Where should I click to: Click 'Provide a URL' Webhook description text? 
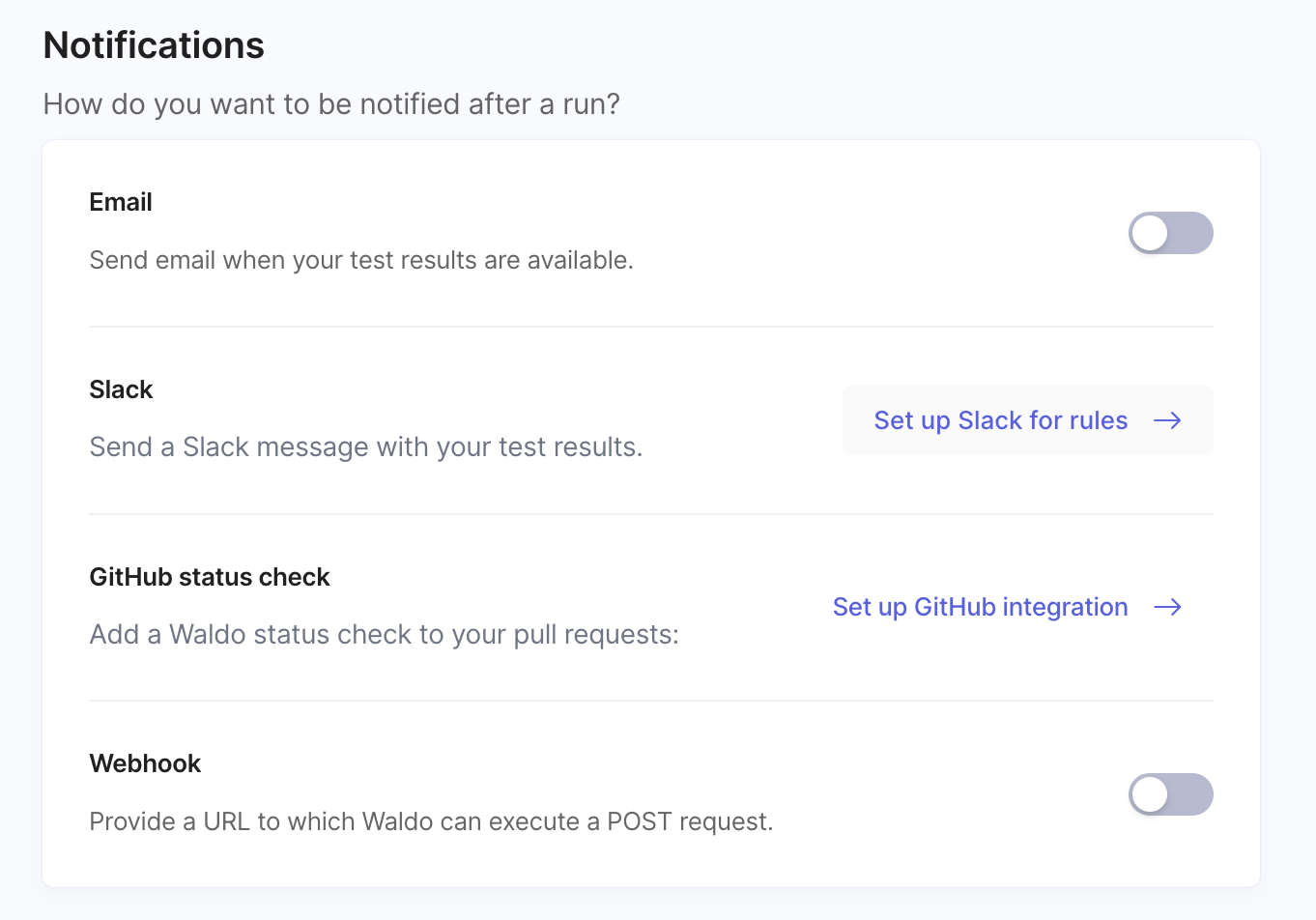431,821
